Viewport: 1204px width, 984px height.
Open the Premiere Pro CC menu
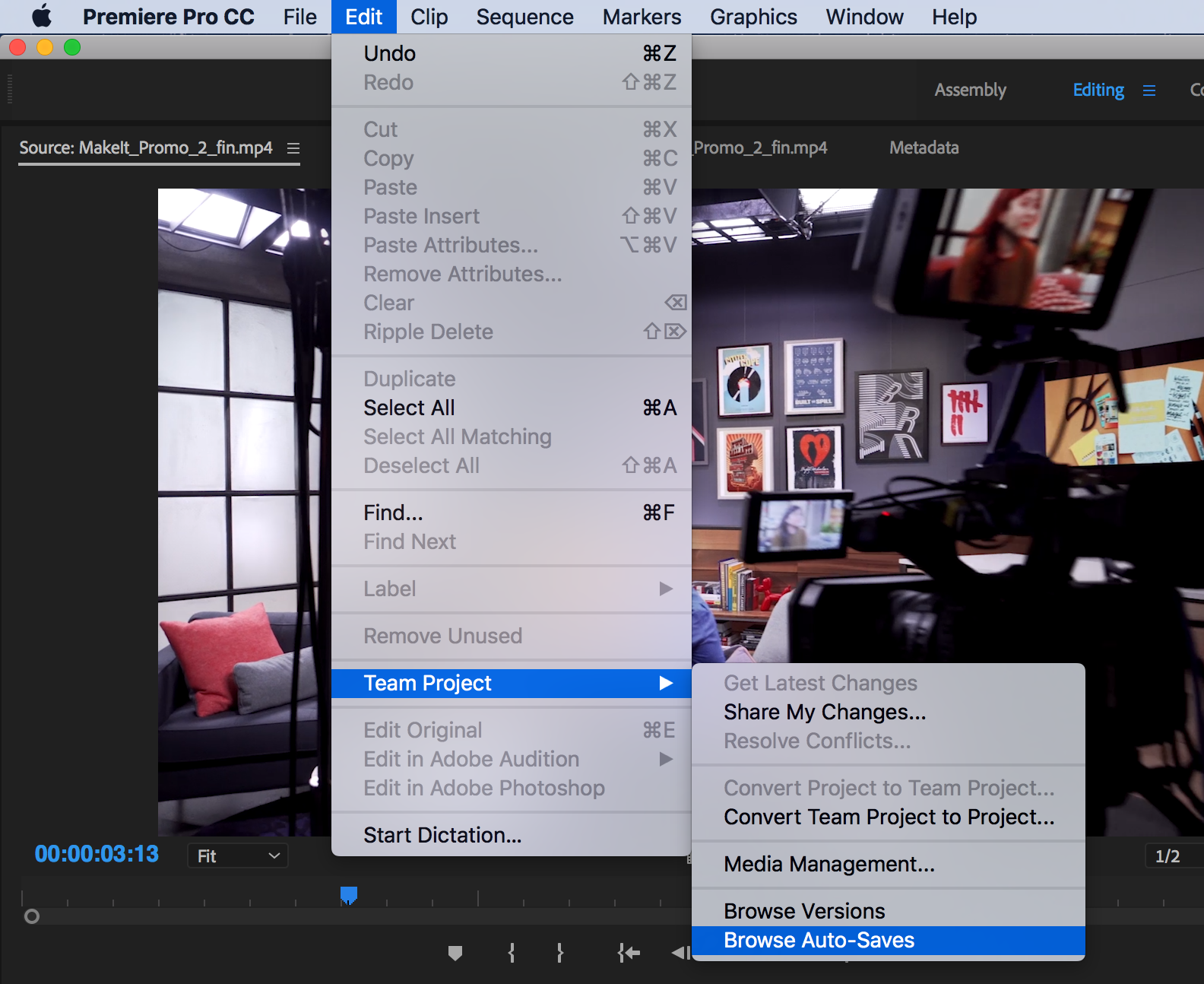[169, 17]
